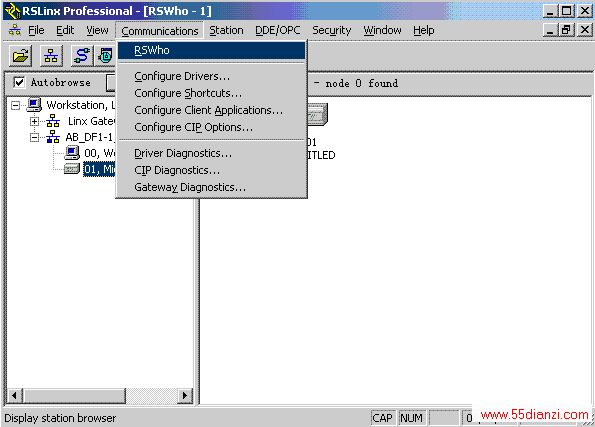Image resolution: width=595 pixels, height=427 pixels.
Task: Select the Linx Gateways tree row
Action: click(91, 121)
